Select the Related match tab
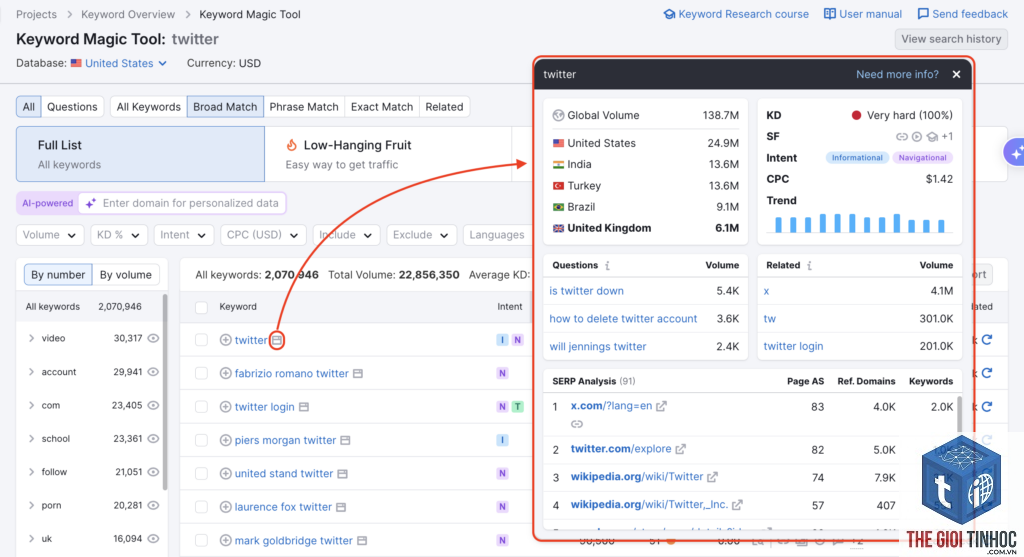 [x=444, y=107]
